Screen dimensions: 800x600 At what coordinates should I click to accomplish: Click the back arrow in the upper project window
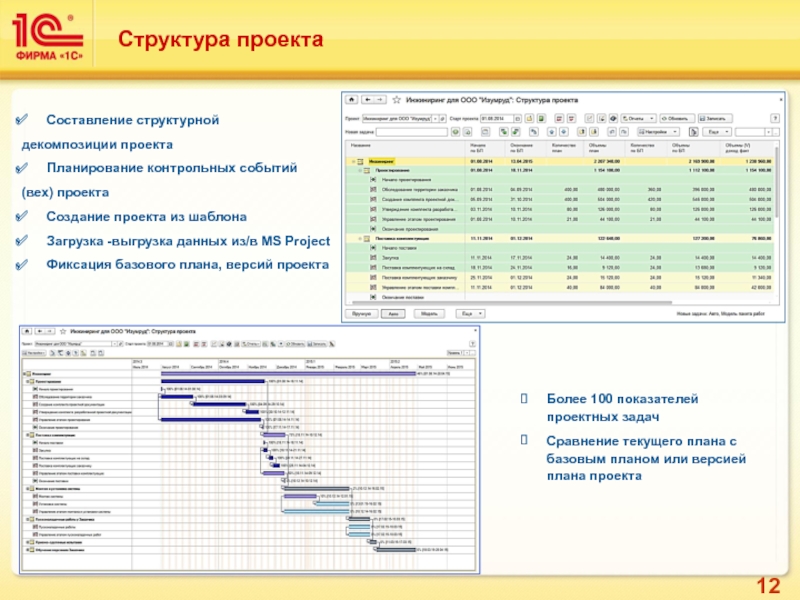(364, 101)
